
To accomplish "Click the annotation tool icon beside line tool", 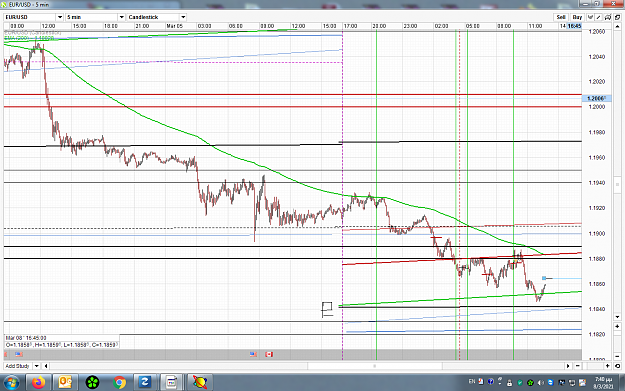I will point(607,17).
